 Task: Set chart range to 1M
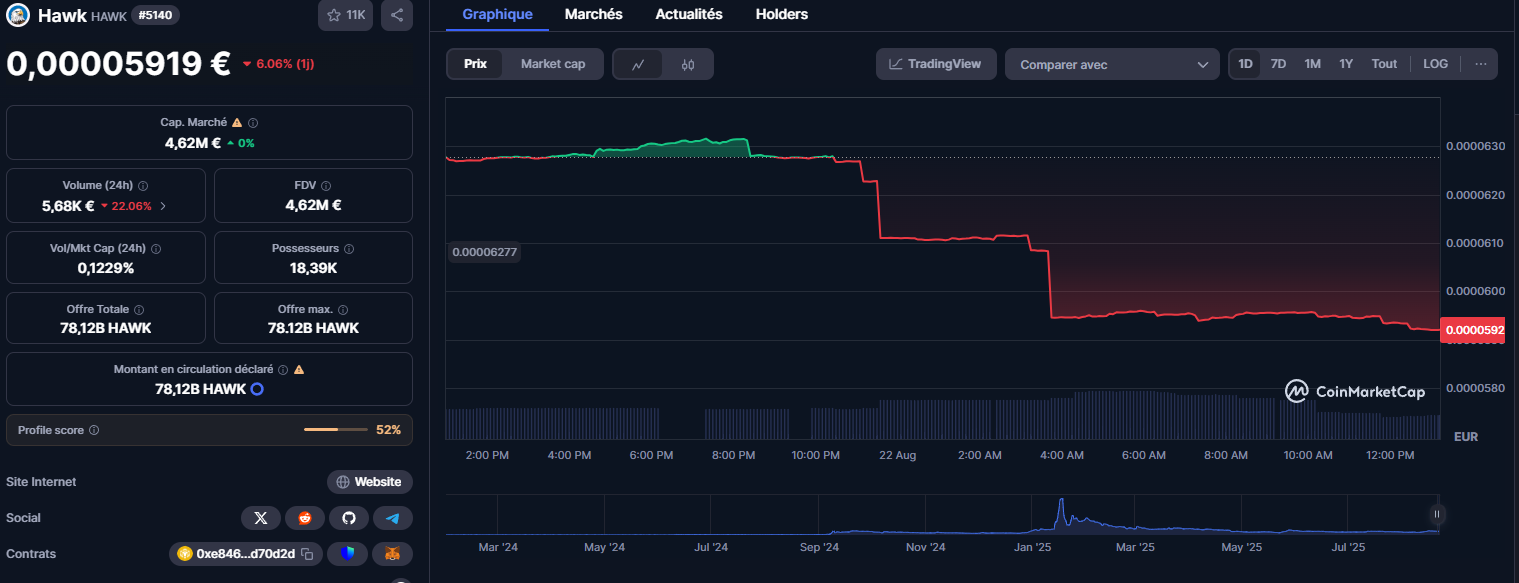(x=1312, y=64)
